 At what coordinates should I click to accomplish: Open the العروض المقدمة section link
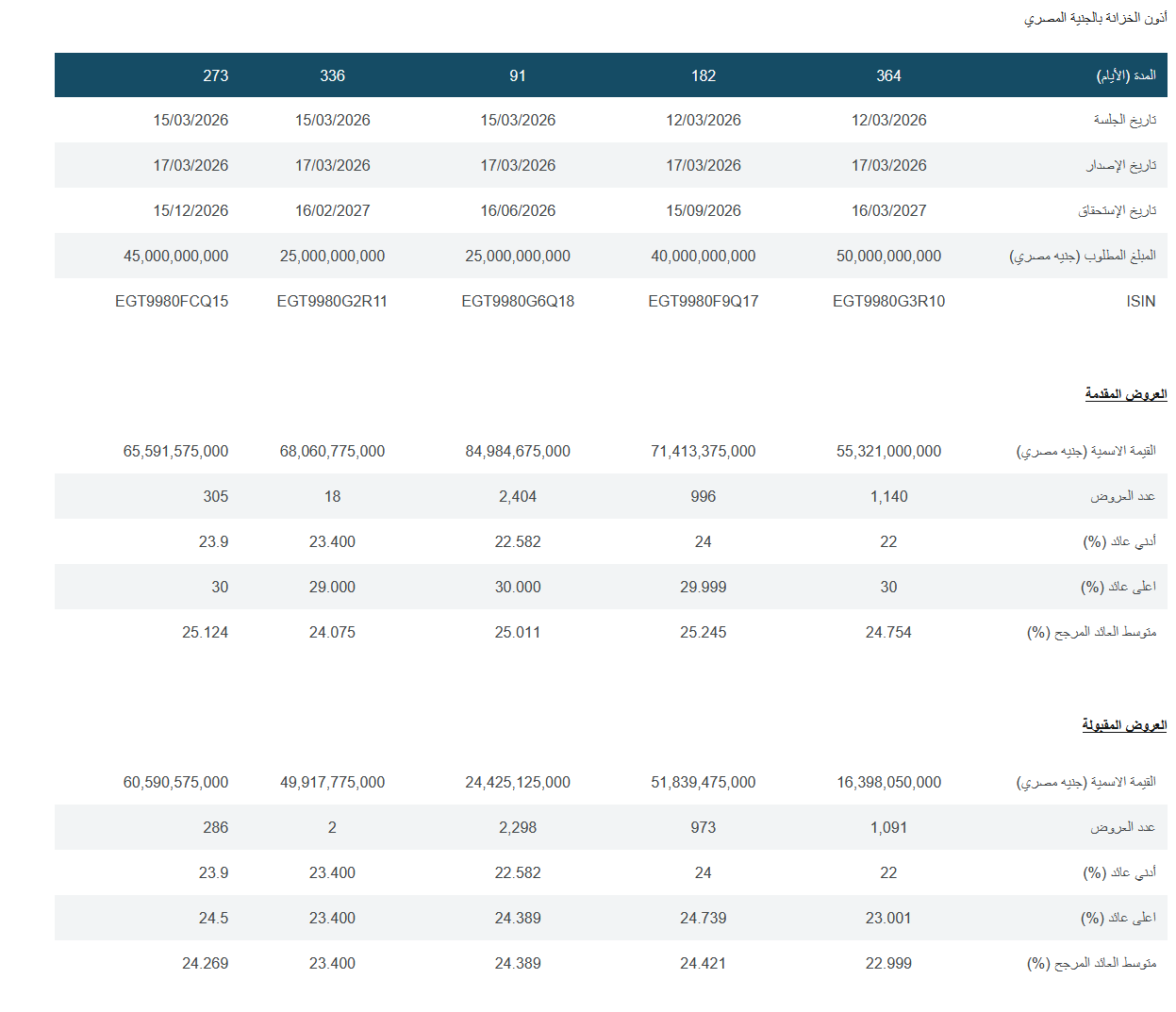pyautogui.click(x=1128, y=394)
